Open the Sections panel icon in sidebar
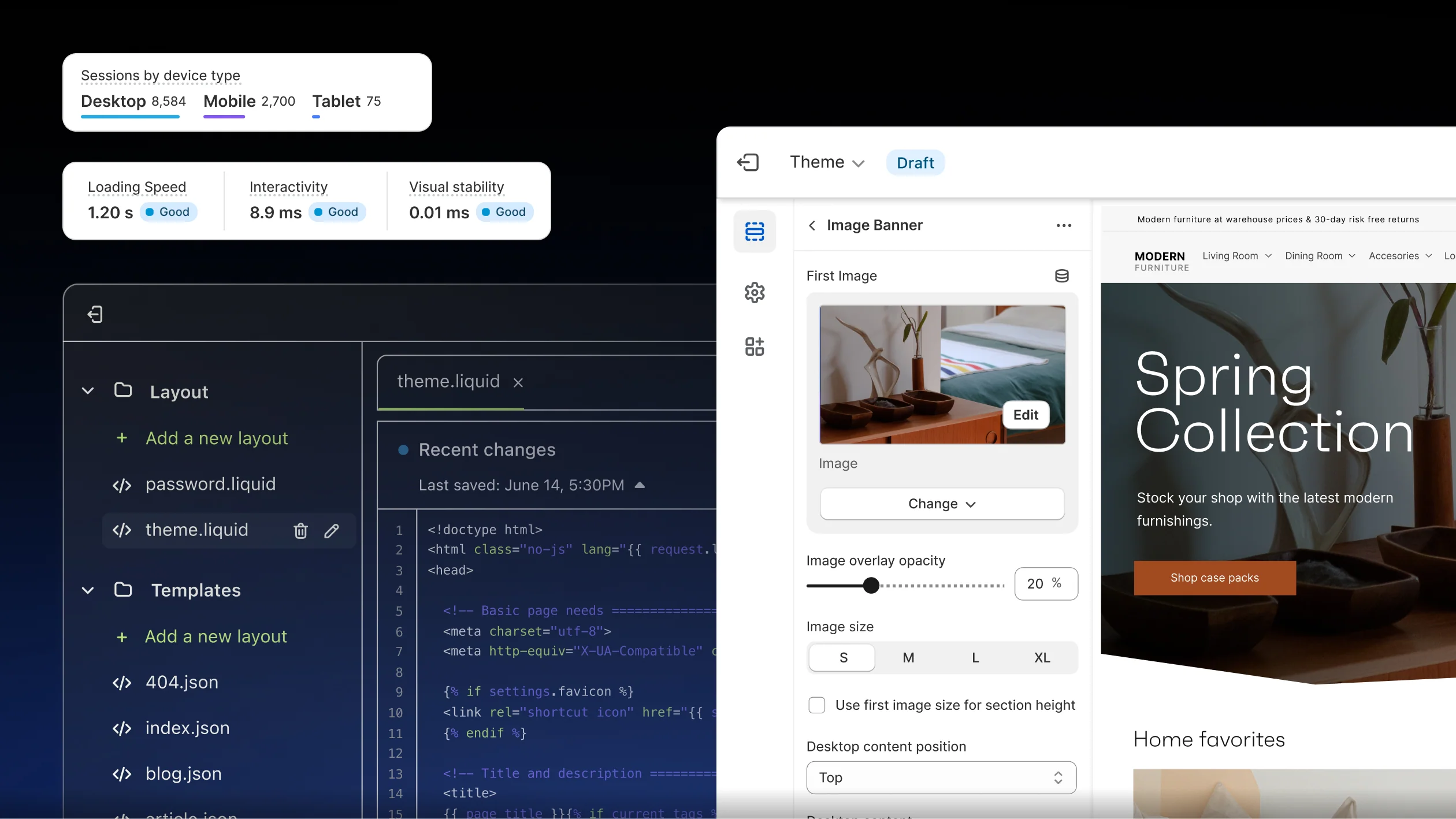1456x819 pixels. [755, 232]
